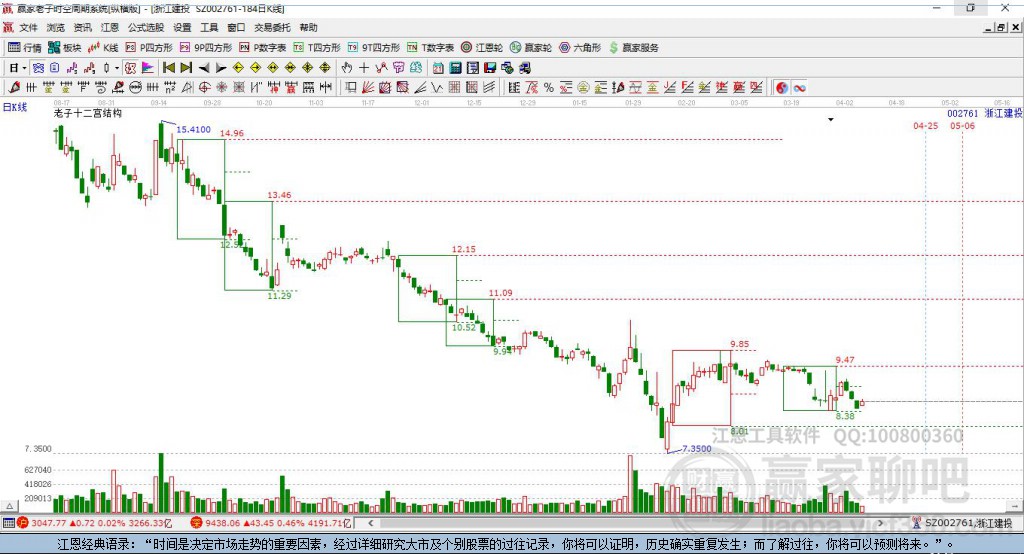Open the calendar icon
Image resolution: width=1024 pixels, height=554 pixels.
(438, 68)
